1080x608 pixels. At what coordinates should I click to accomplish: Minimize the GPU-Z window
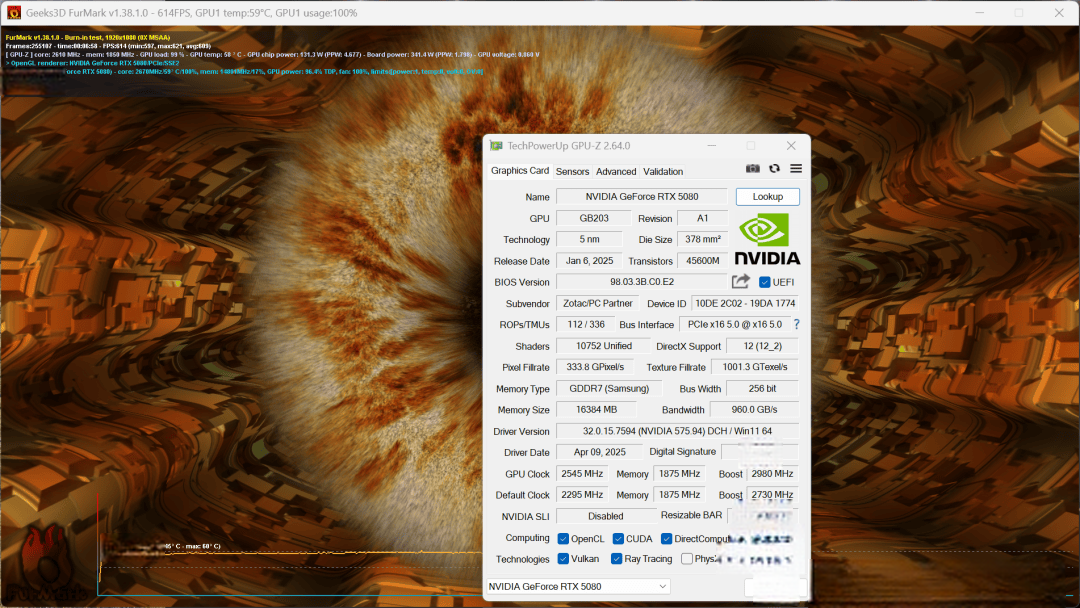(x=712, y=145)
